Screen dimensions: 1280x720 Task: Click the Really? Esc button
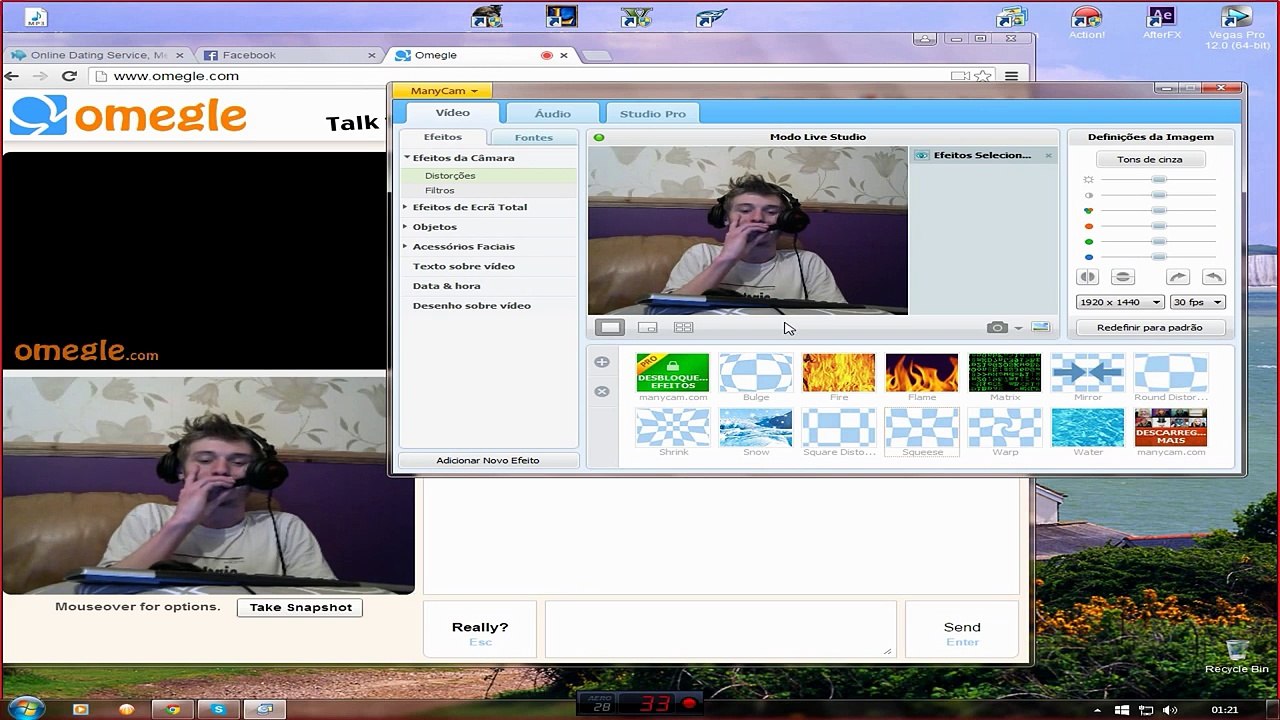(x=480, y=630)
